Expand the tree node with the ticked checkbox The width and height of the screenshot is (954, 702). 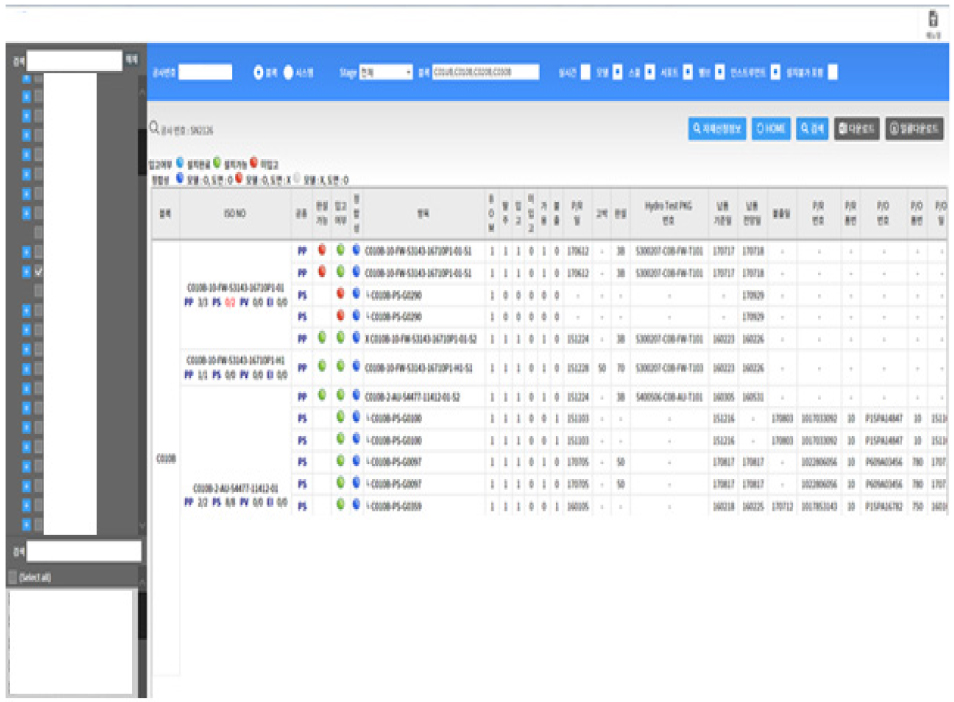[x=26, y=271]
